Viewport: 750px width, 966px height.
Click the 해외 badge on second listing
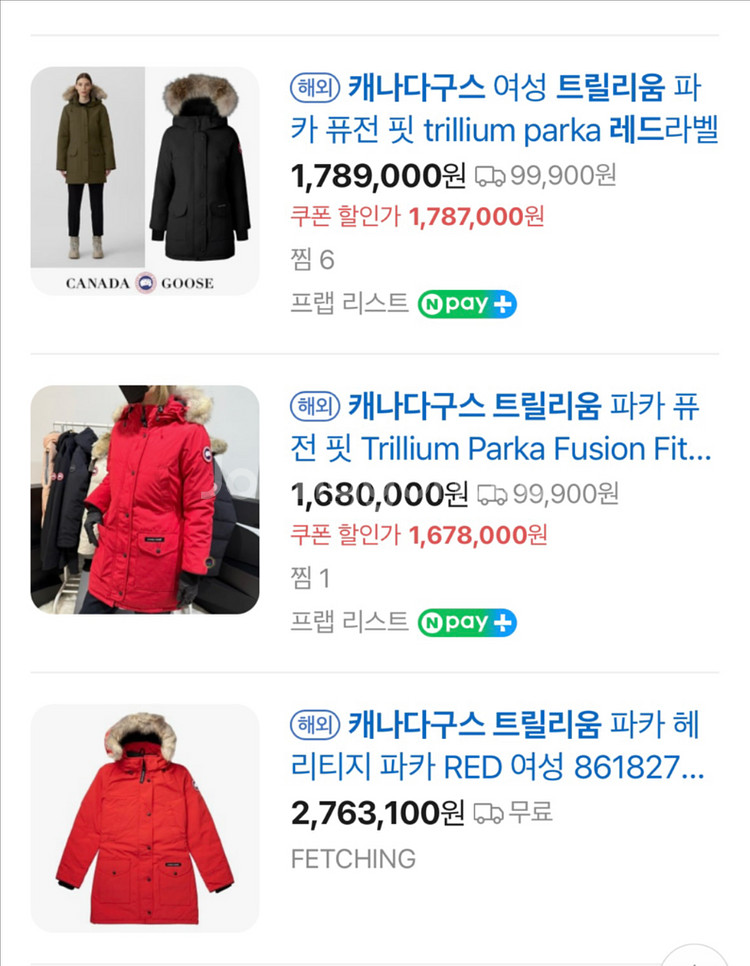point(316,407)
